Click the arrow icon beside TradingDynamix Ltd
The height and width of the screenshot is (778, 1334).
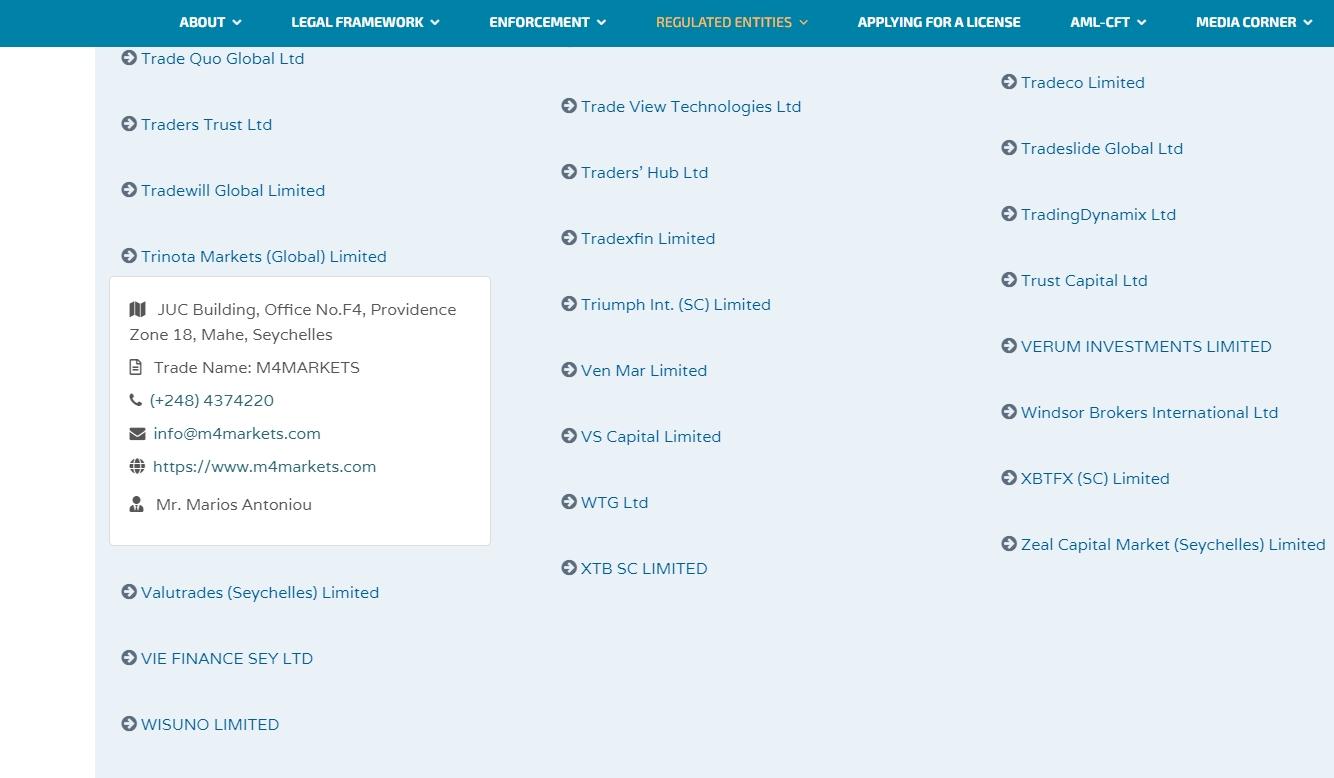(x=1009, y=214)
